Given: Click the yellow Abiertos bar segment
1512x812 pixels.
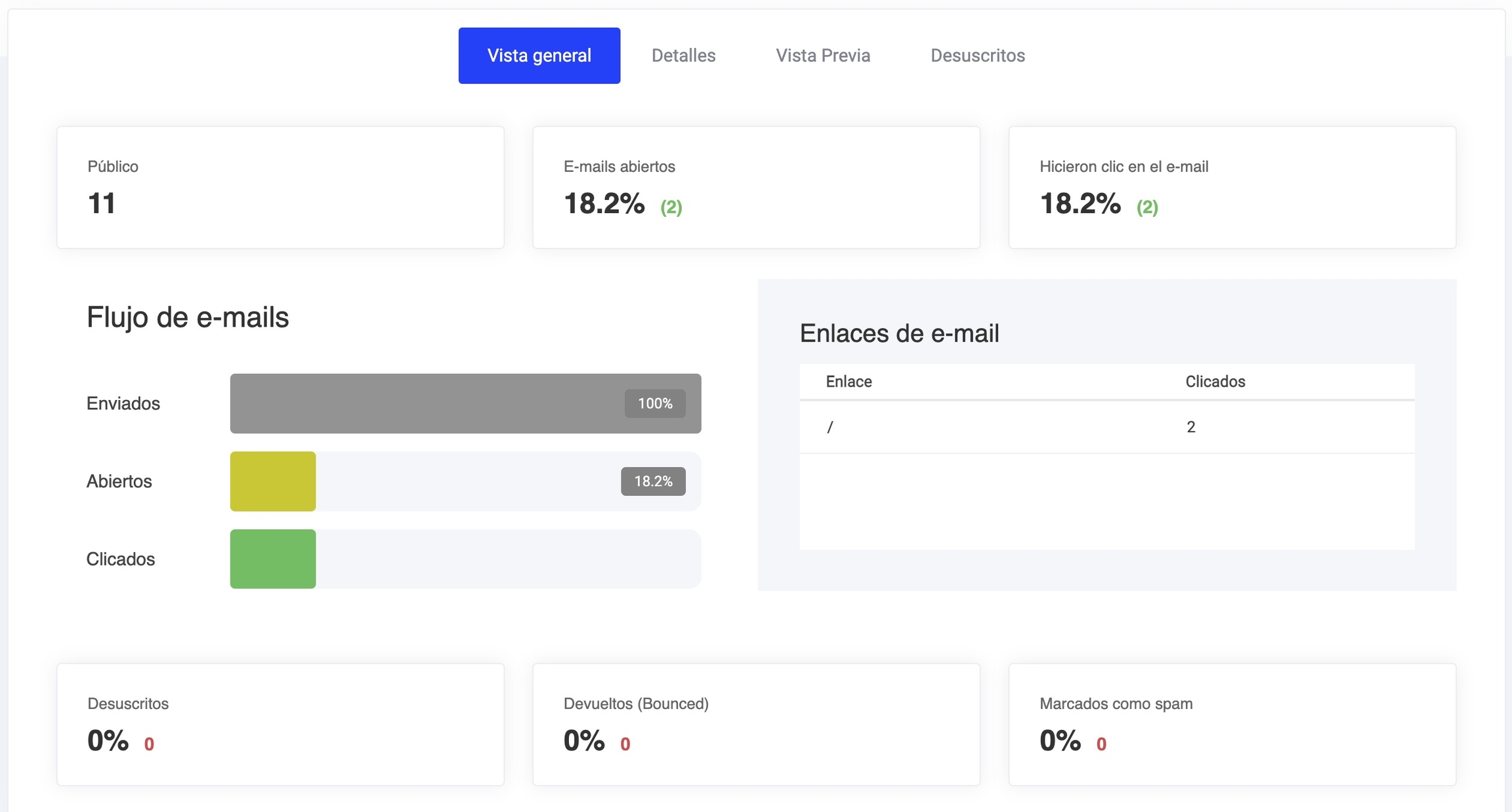Looking at the screenshot, I should (273, 481).
